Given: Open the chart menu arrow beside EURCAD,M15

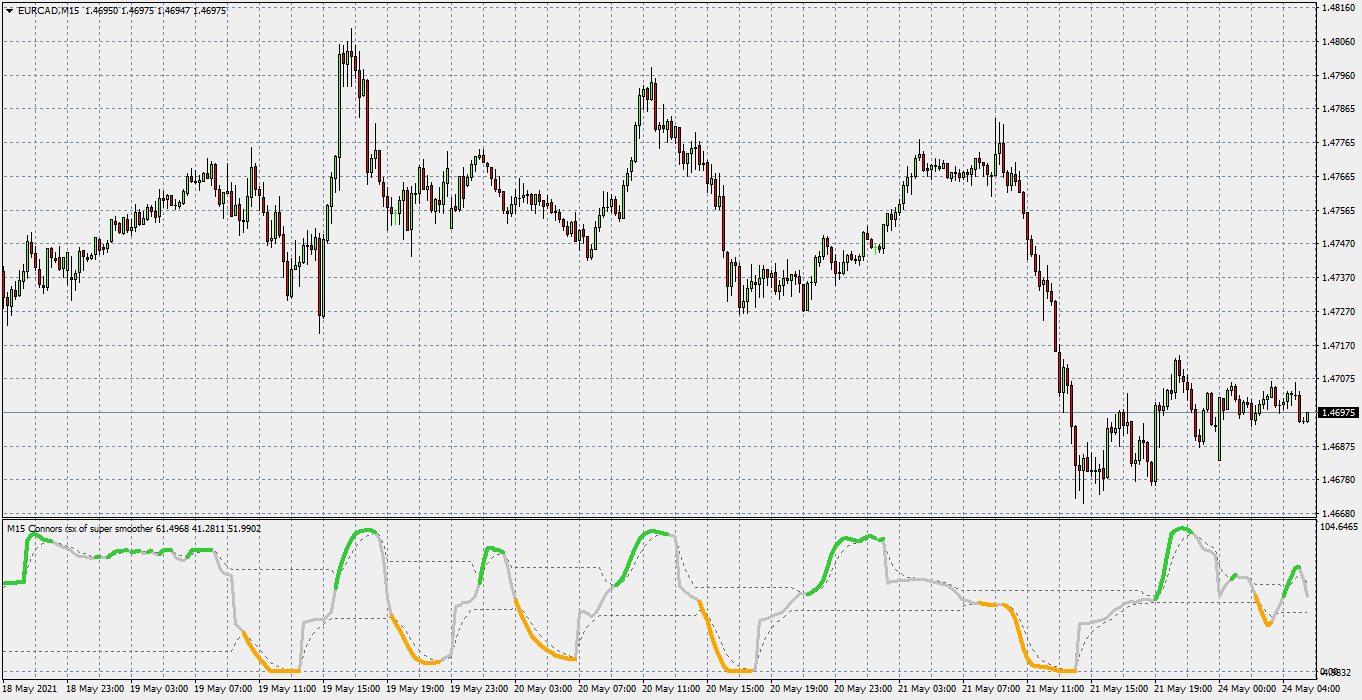Looking at the screenshot, I should (x=9, y=10).
